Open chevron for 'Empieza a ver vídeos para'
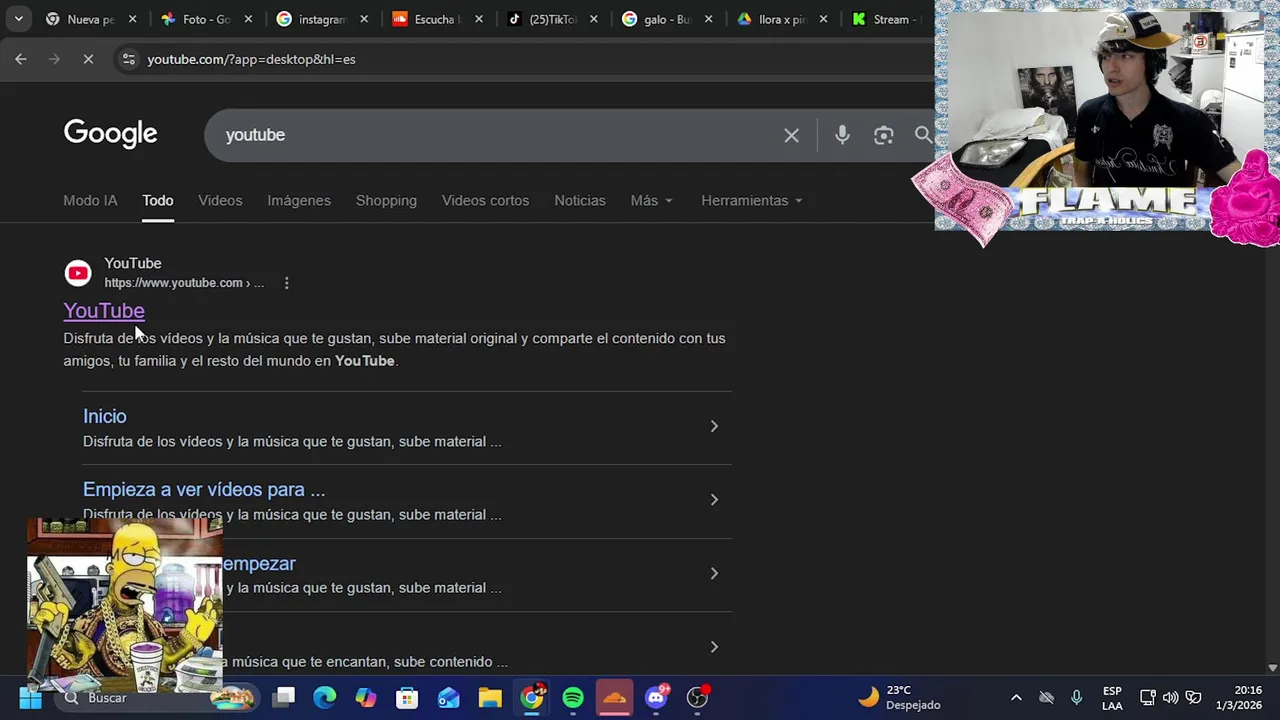 [x=714, y=499]
